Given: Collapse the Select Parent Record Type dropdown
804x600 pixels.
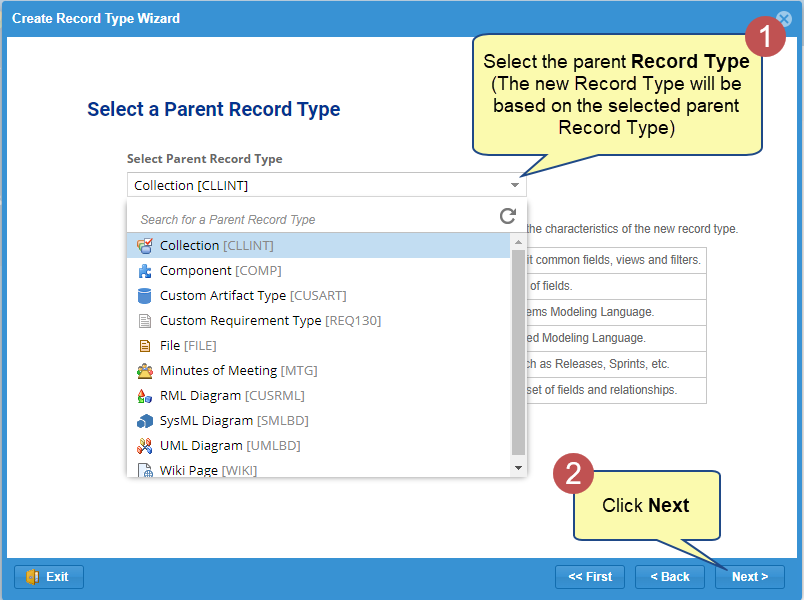Looking at the screenshot, I should point(515,185).
